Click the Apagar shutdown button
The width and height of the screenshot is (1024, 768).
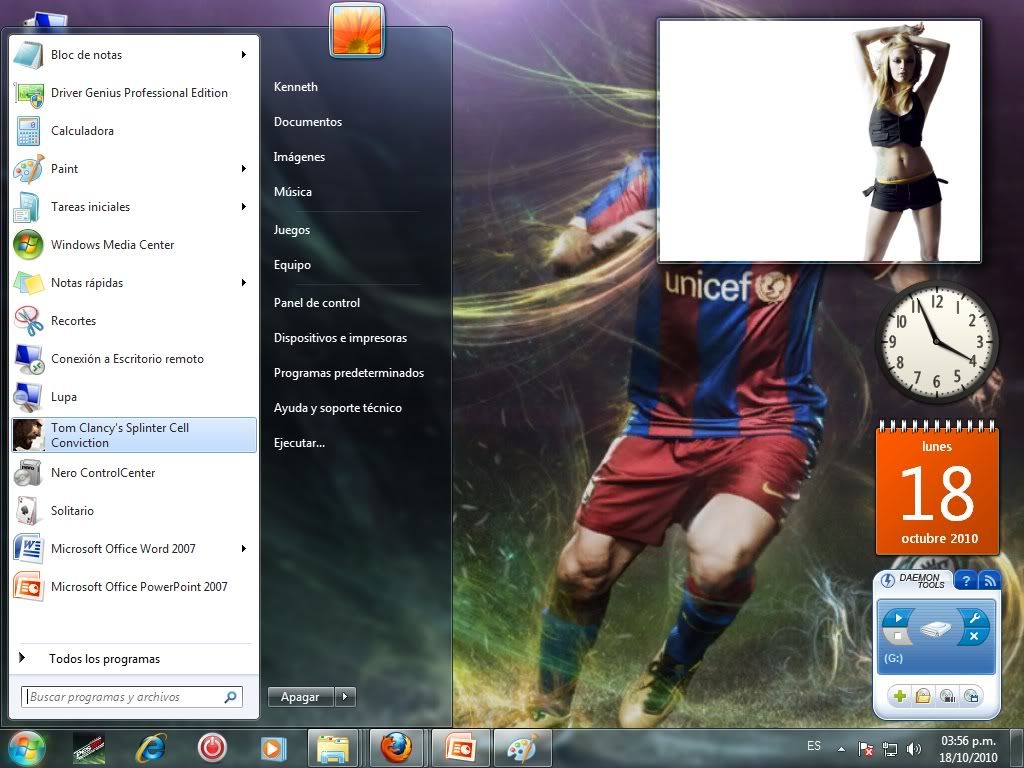pyautogui.click(x=300, y=697)
